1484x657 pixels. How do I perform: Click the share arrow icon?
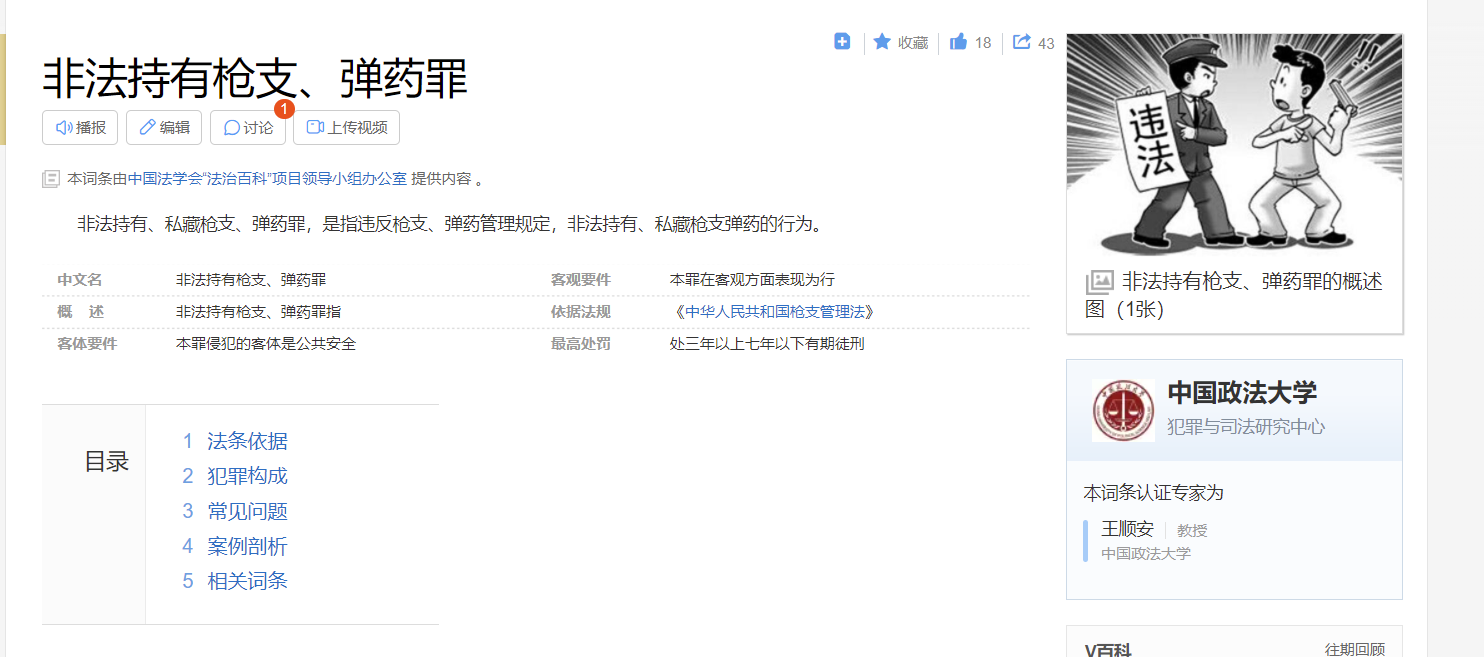pos(1022,42)
